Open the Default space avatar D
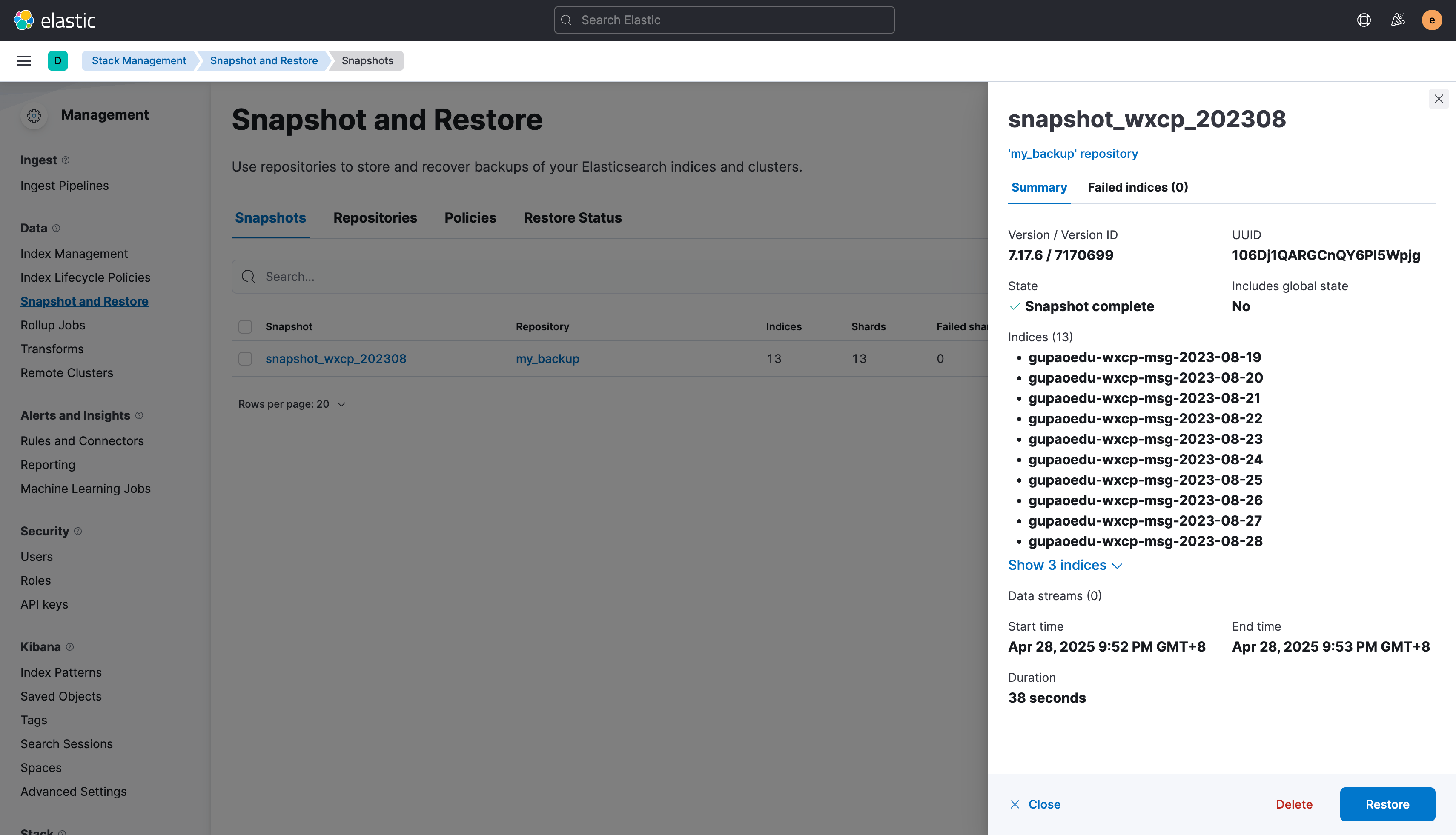Screen dimensions: 1456x835 click(x=57, y=61)
